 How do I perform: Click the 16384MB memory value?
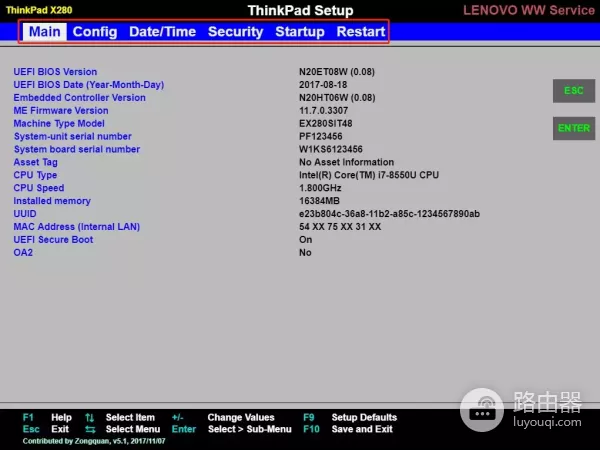tap(319, 201)
